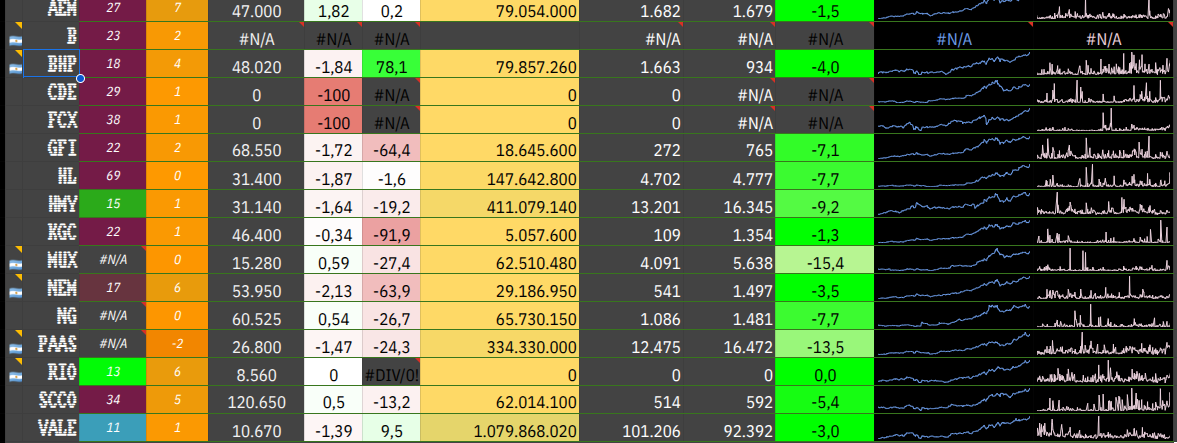Click the Argentina flag icon beside NEM

click(15, 293)
